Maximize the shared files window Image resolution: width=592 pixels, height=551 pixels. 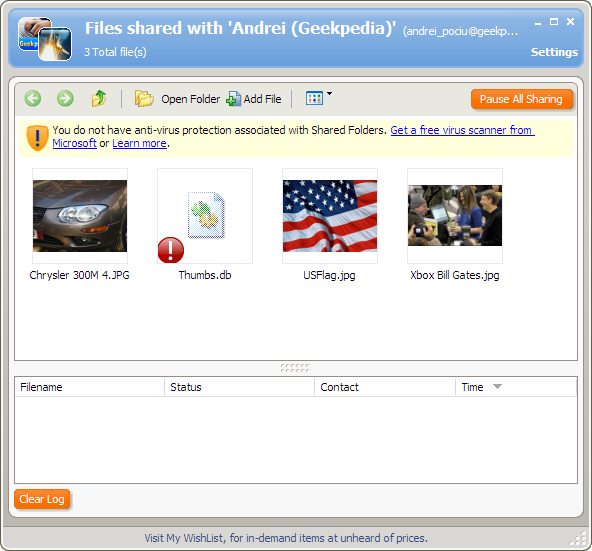554,22
